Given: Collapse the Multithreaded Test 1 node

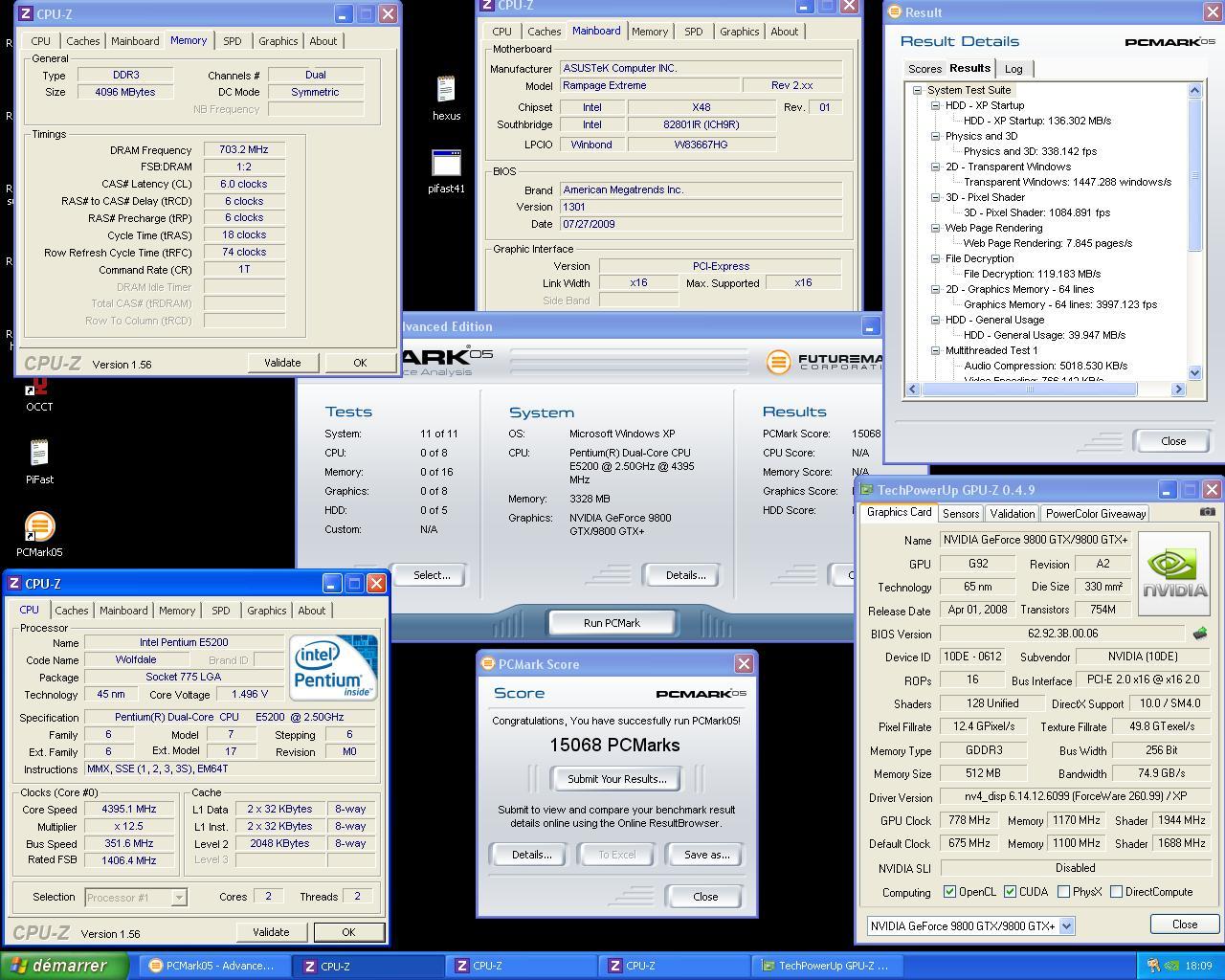Looking at the screenshot, I should [x=935, y=350].
